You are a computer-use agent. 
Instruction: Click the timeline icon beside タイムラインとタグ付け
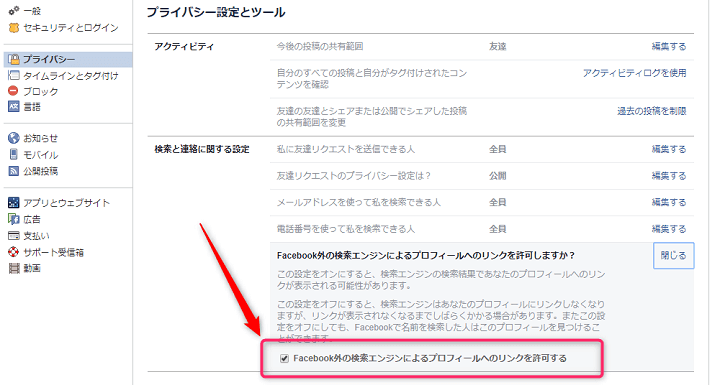14,75
